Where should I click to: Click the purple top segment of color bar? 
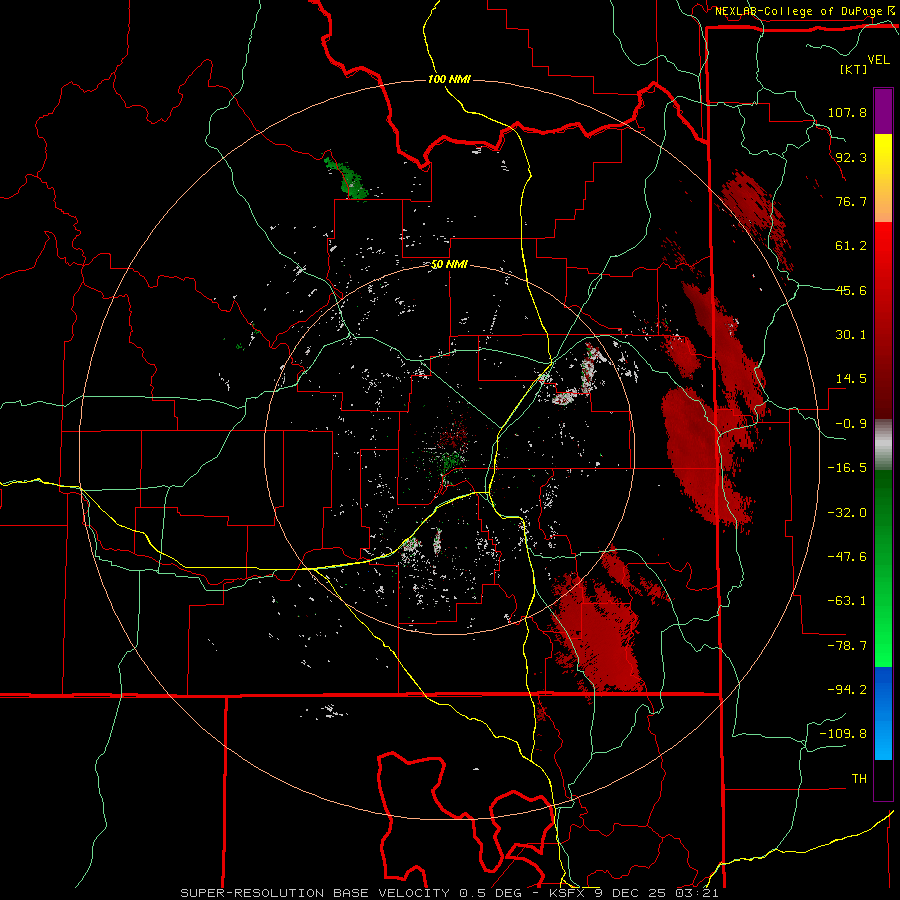pos(883,111)
